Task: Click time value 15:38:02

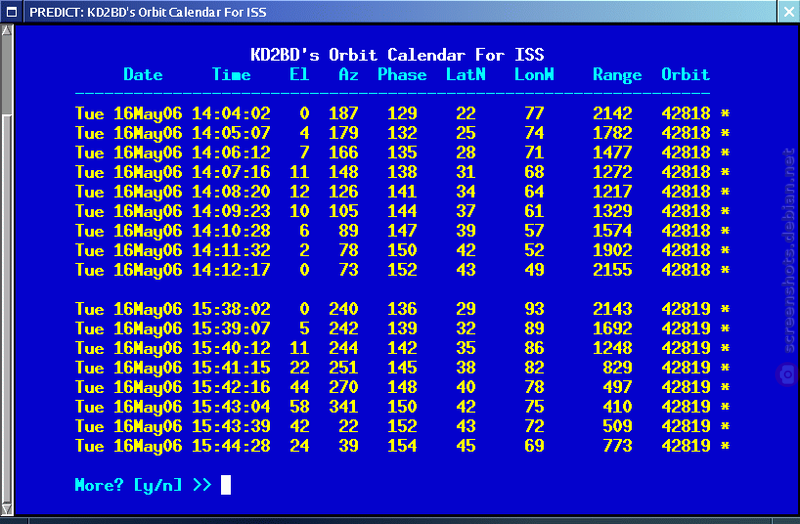Action: pyautogui.click(x=231, y=309)
